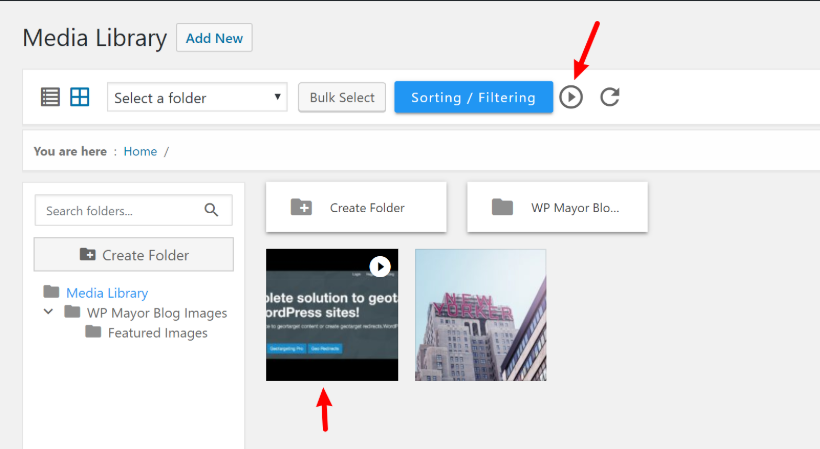
Task: Collapse the WP Mayor Blog Images tree node
Action: (48, 312)
